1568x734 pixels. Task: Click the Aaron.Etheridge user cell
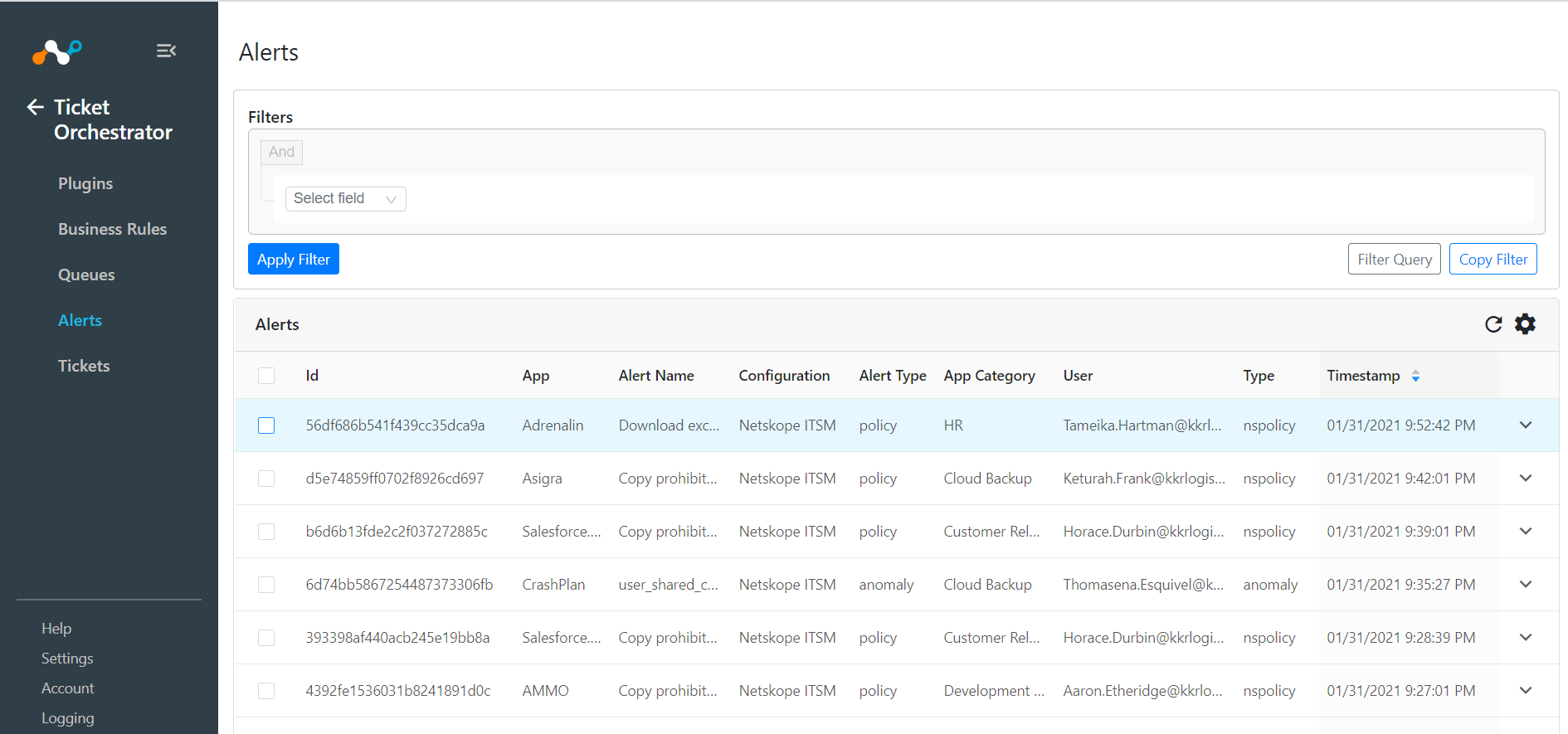[1142, 691]
